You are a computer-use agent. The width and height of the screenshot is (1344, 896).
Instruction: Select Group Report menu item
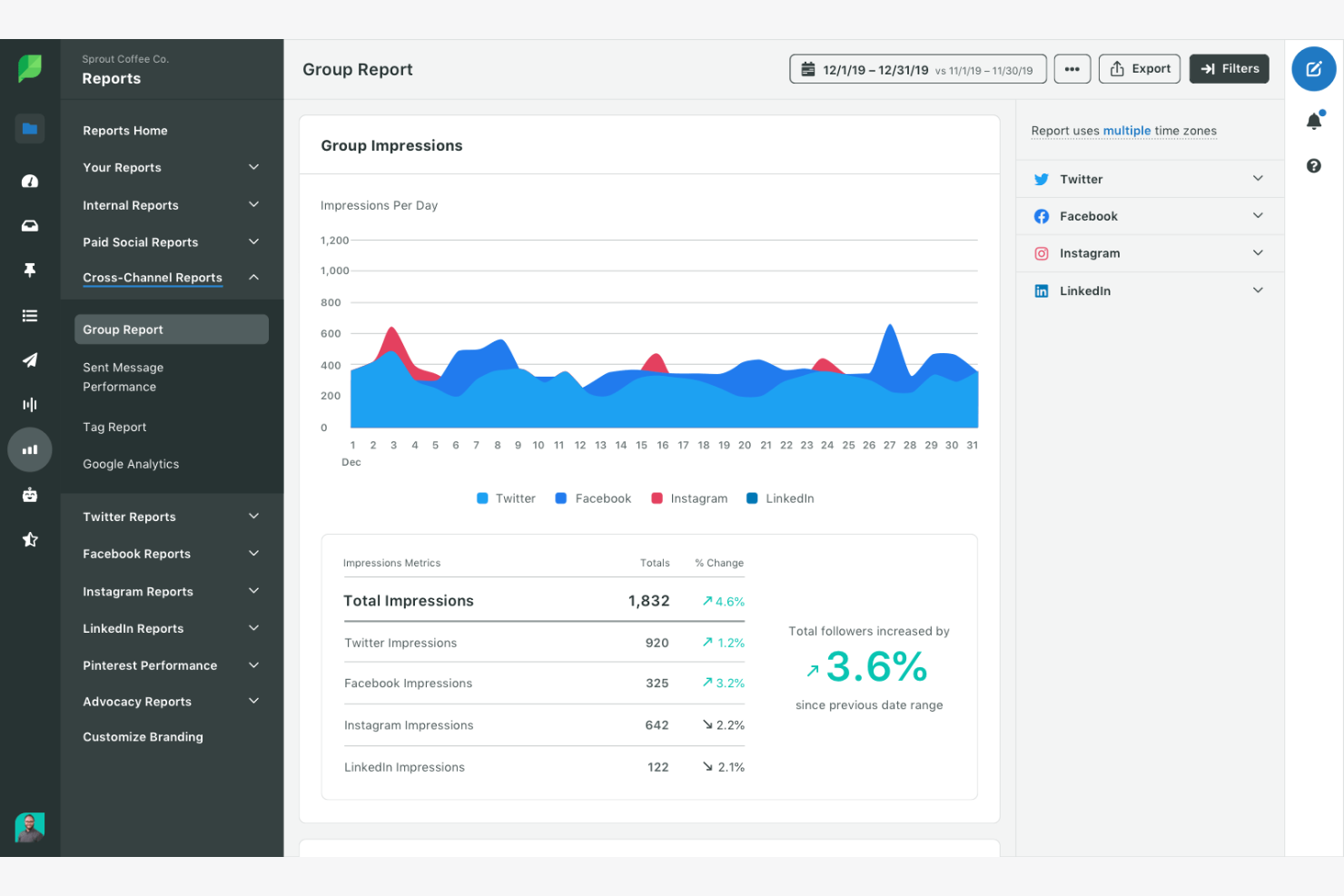pyautogui.click(x=172, y=330)
